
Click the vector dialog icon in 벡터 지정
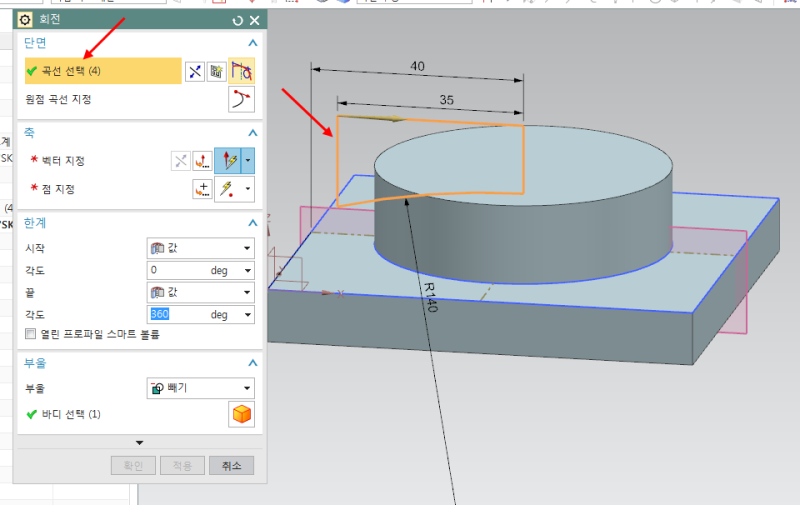(202, 160)
